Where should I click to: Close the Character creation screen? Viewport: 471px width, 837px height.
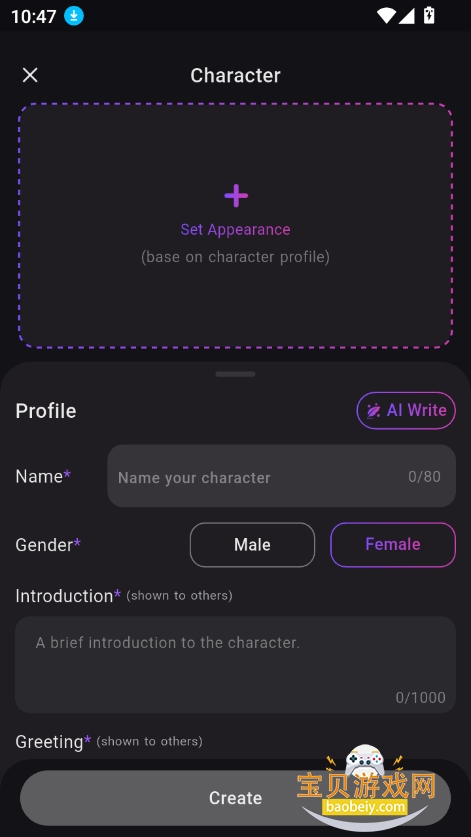pyautogui.click(x=30, y=75)
